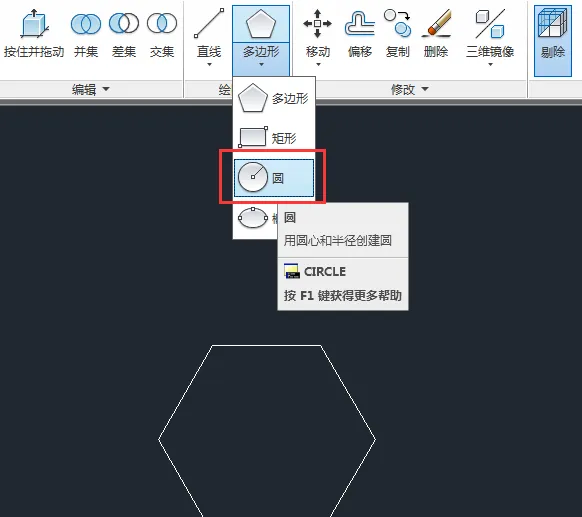Select the ellipse icon in flyout
Screen dimensions: 582x517
point(253,217)
